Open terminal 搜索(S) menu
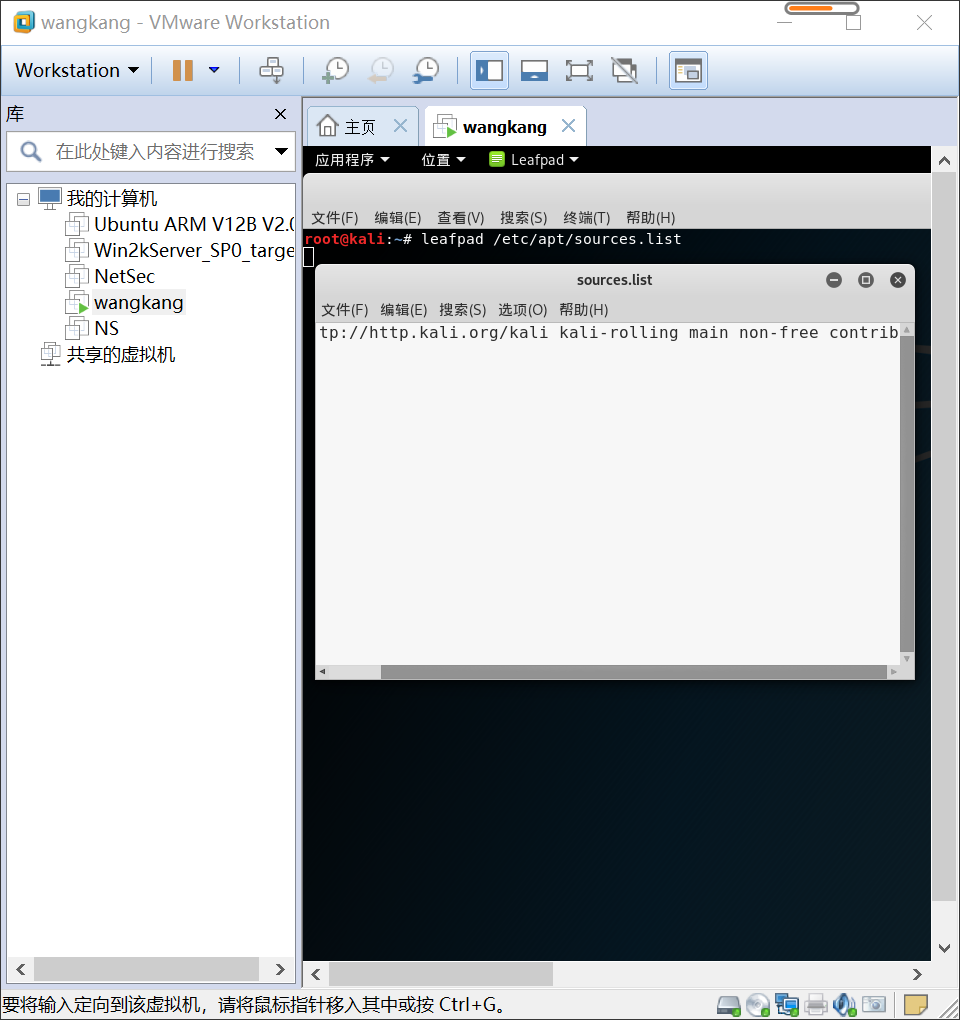 click(x=524, y=218)
